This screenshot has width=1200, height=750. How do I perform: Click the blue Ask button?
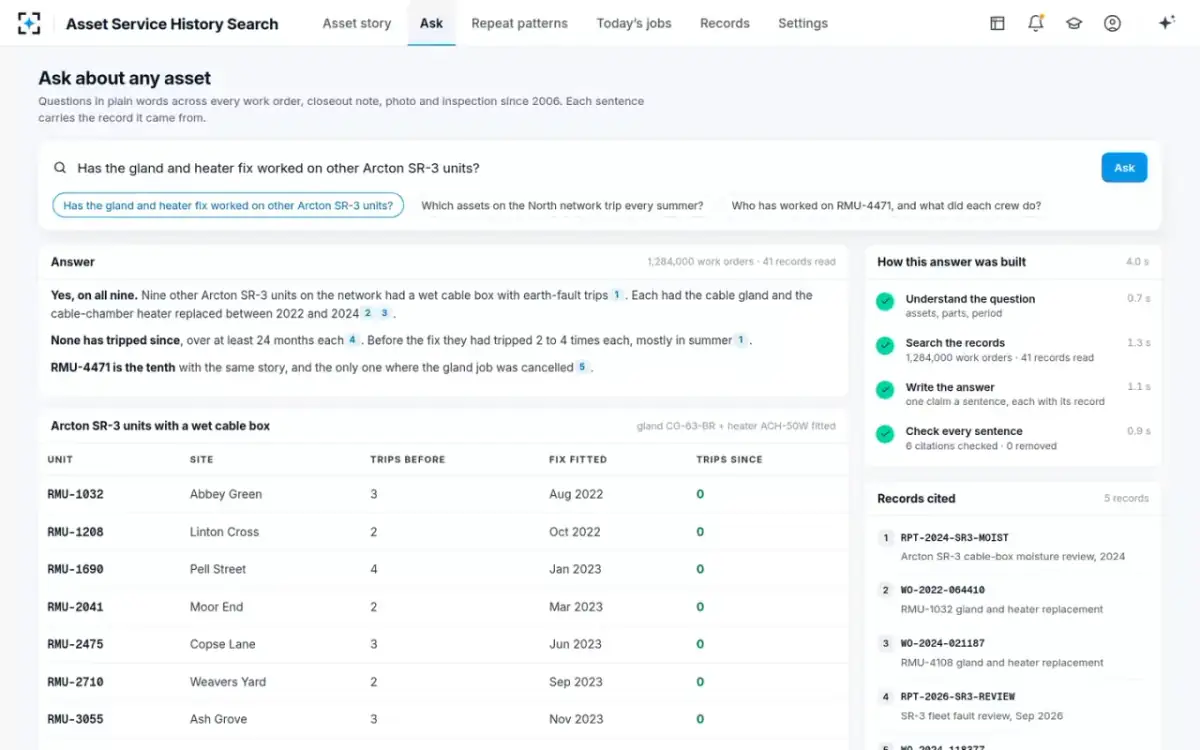pyautogui.click(x=1124, y=168)
